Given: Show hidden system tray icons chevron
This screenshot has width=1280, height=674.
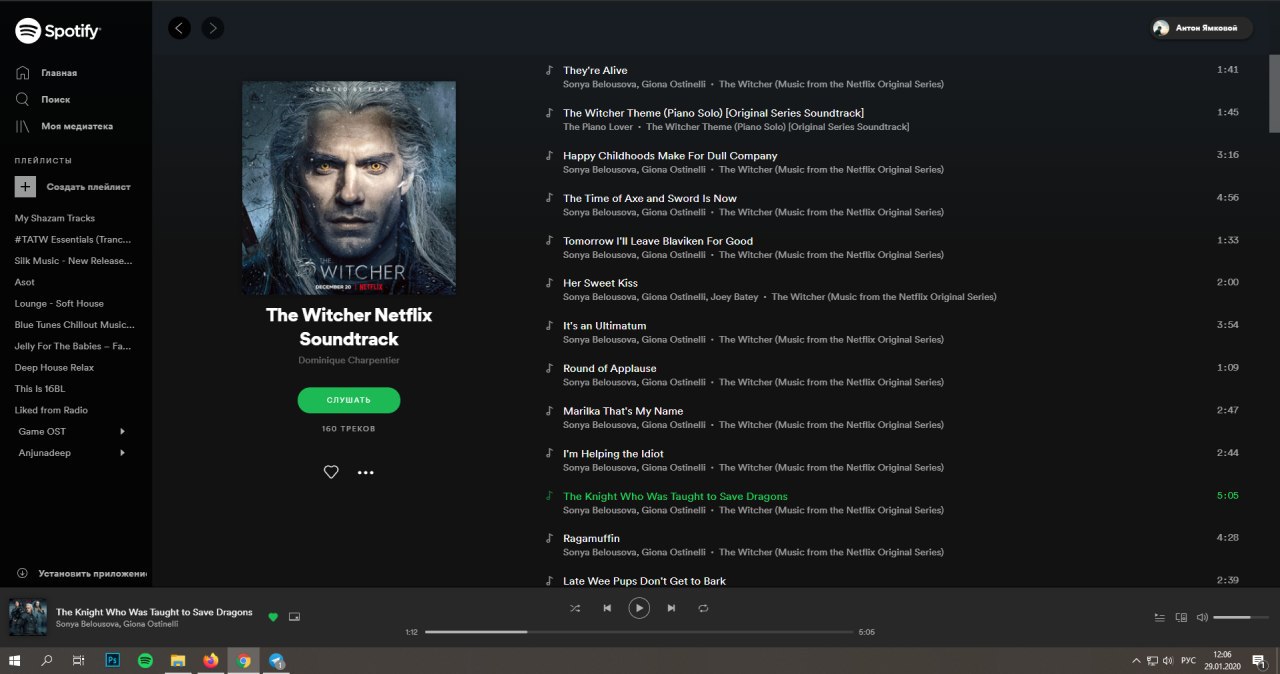Looking at the screenshot, I should (x=1136, y=661).
